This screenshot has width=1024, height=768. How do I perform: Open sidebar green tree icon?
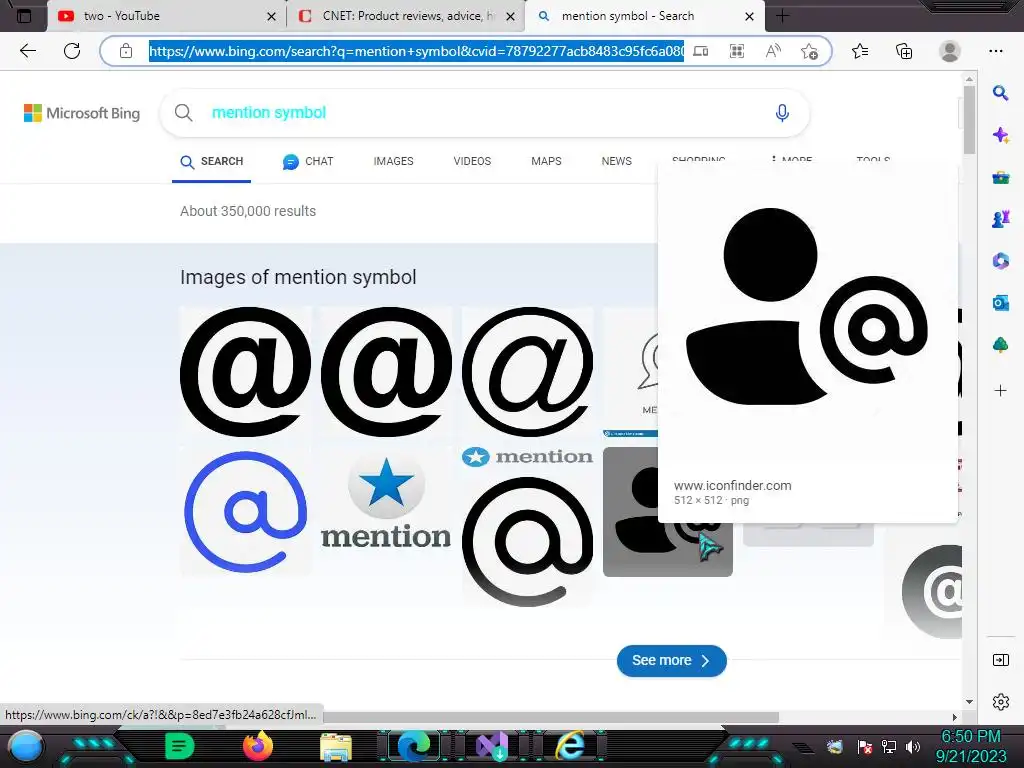click(x=1000, y=345)
